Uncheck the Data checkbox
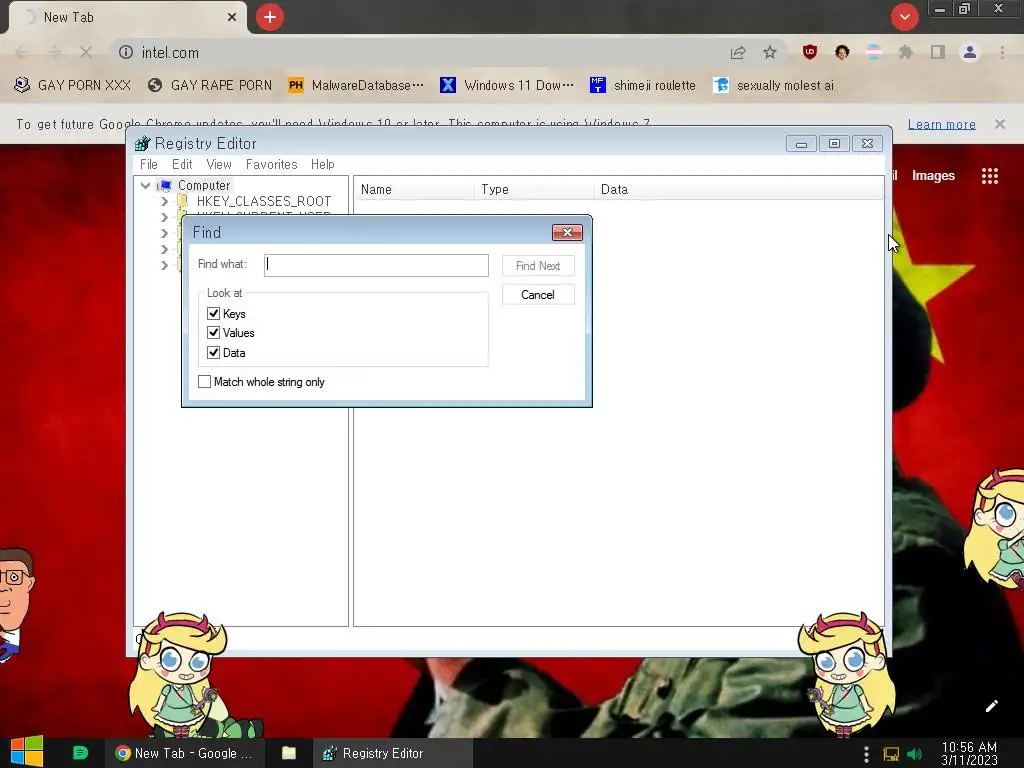The height and width of the screenshot is (768, 1024). 214,353
